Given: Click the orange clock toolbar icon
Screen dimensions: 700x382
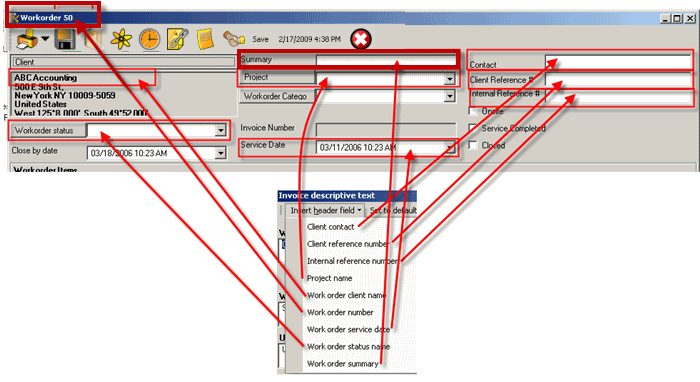Looking at the screenshot, I should click(x=149, y=39).
